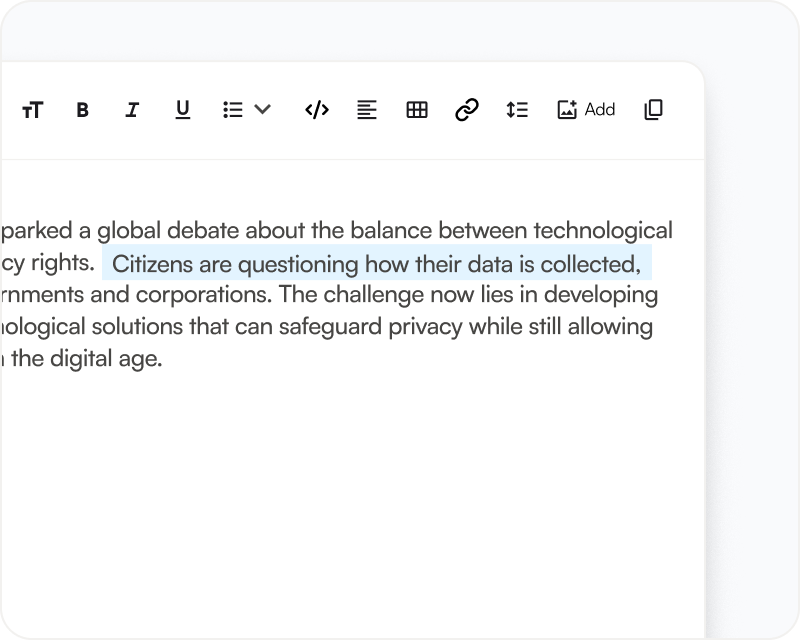Copy the document with the duplicate icon
Screen dimensions: 800x640
[653, 110]
